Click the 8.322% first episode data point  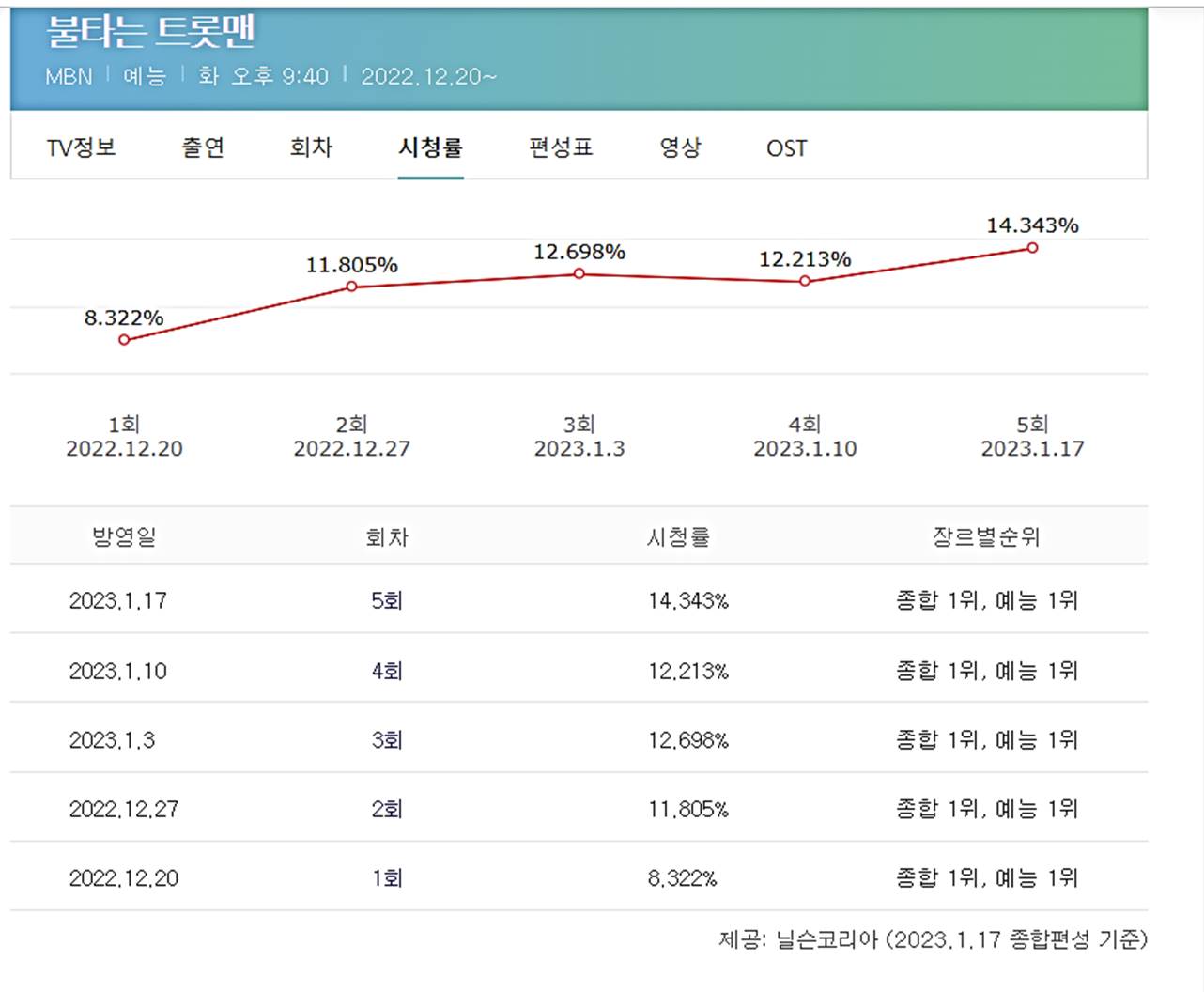tap(123, 339)
